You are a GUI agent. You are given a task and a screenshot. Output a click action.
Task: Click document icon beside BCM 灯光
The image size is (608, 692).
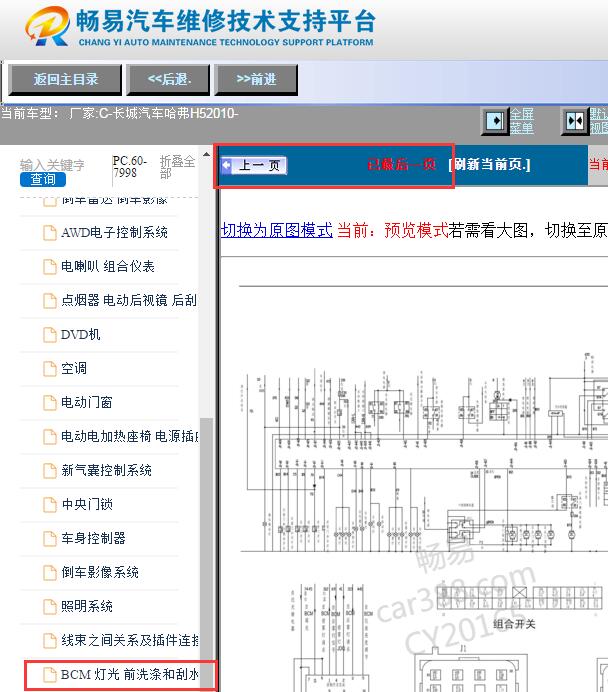pos(49,675)
